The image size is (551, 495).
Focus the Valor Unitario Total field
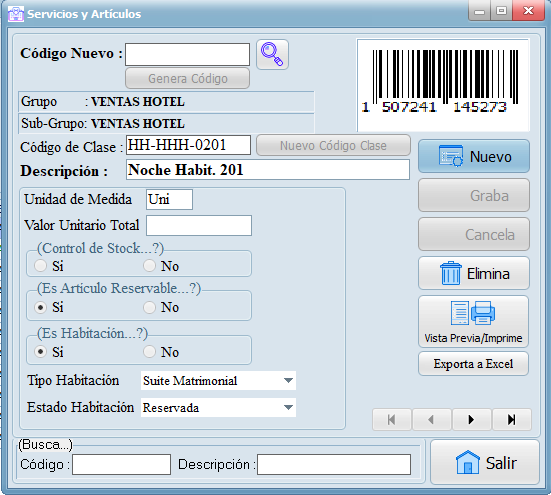[x=199, y=226]
